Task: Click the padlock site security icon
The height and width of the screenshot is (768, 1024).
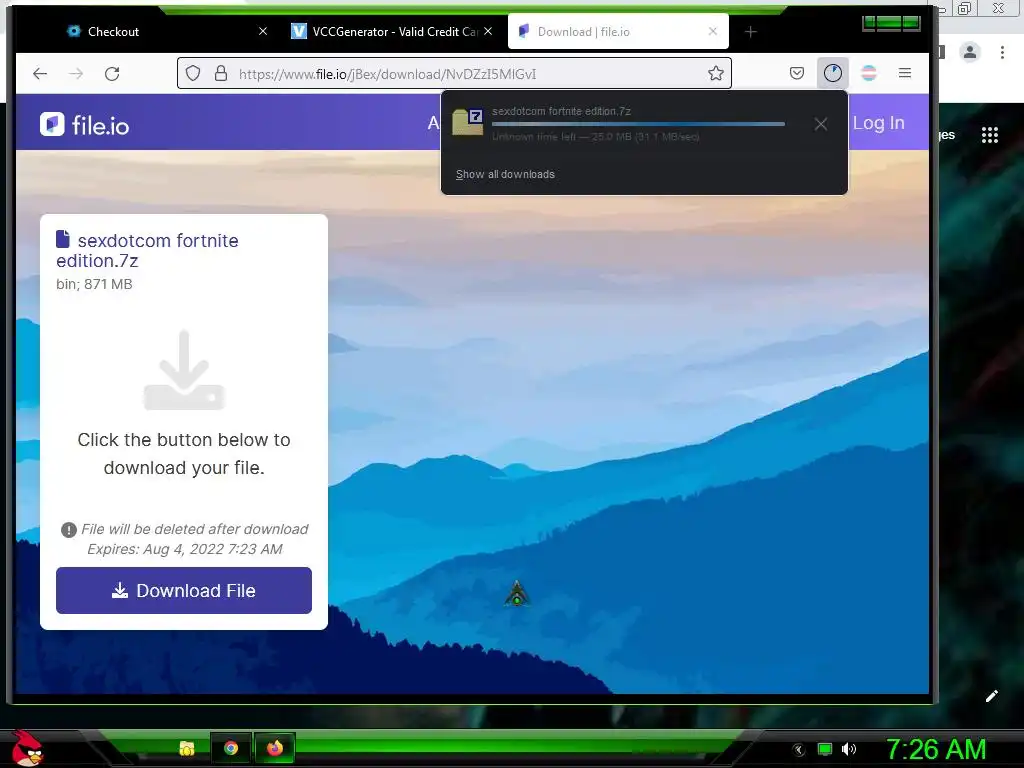Action: tap(221, 73)
